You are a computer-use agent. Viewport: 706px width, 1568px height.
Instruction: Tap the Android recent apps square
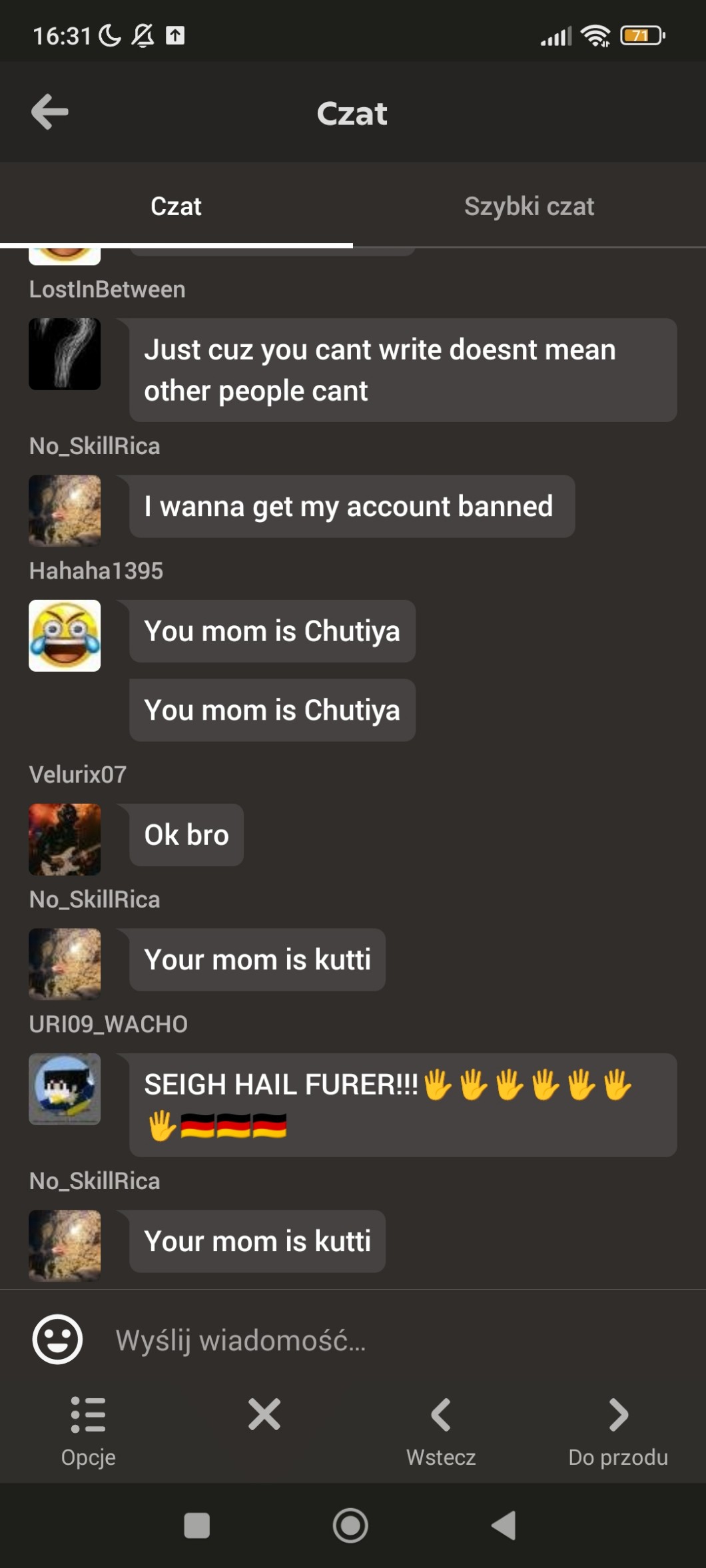click(x=196, y=1525)
